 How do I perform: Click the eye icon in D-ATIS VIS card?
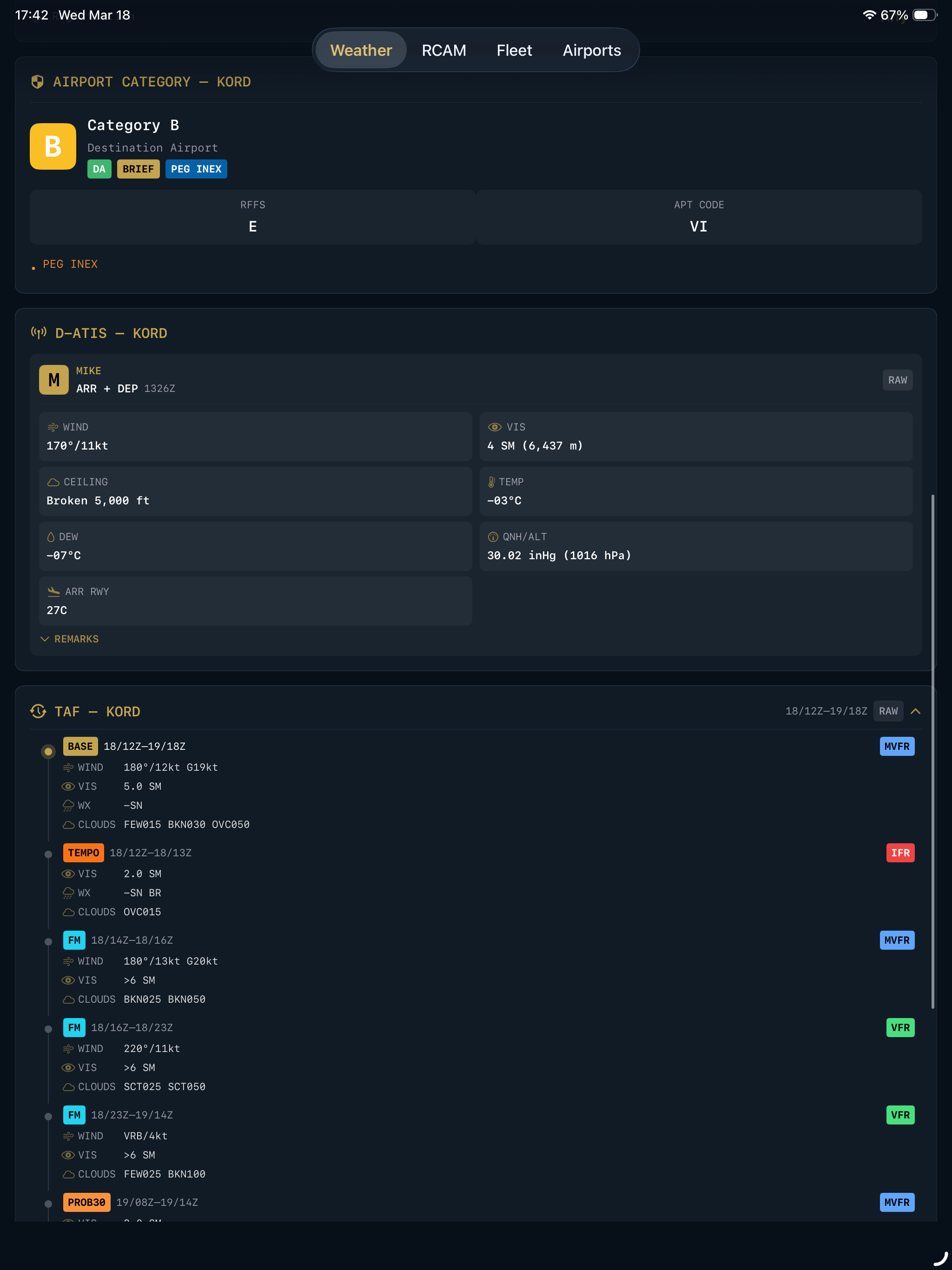click(495, 427)
